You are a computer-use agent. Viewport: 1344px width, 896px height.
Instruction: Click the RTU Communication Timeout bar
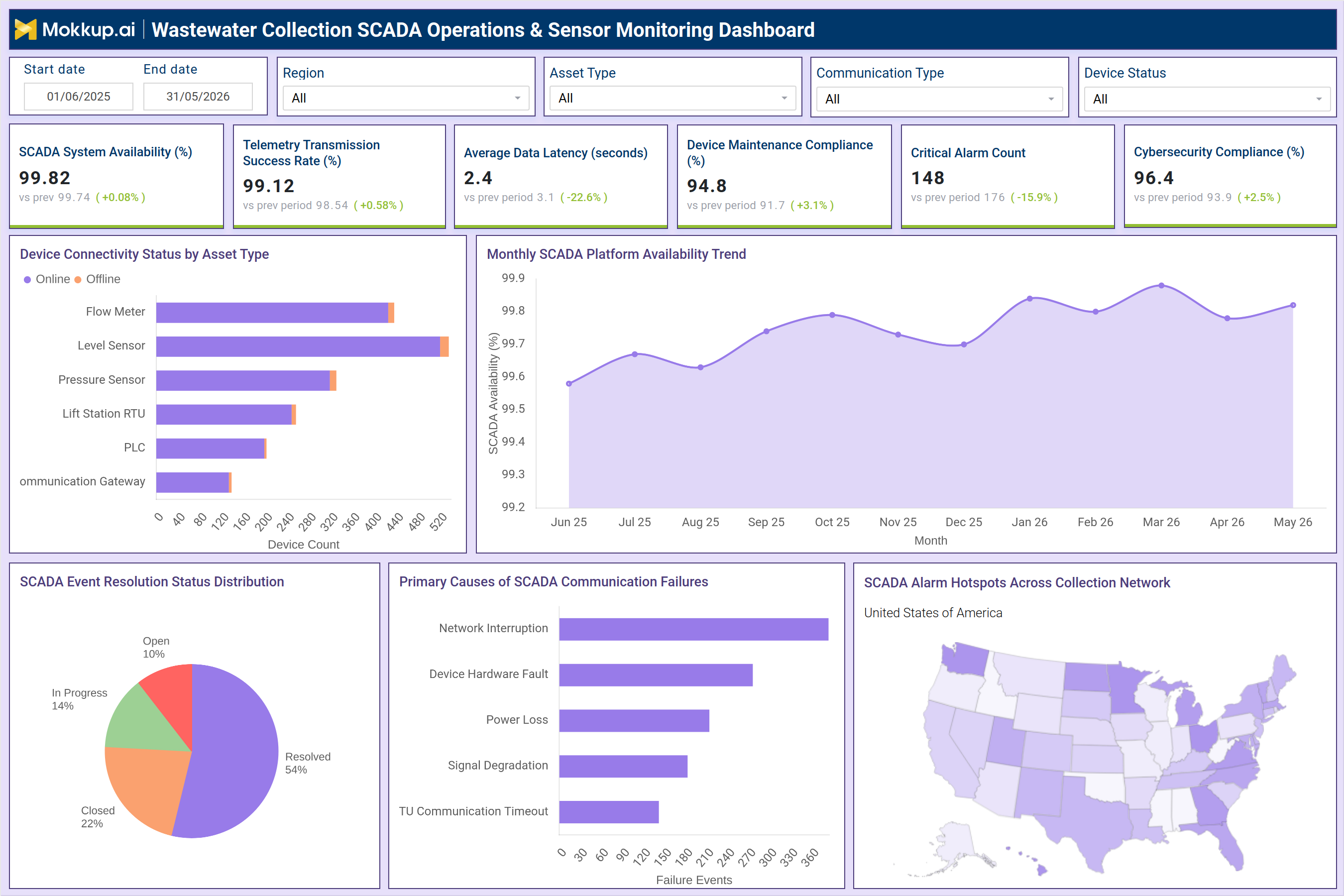(x=609, y=812)
